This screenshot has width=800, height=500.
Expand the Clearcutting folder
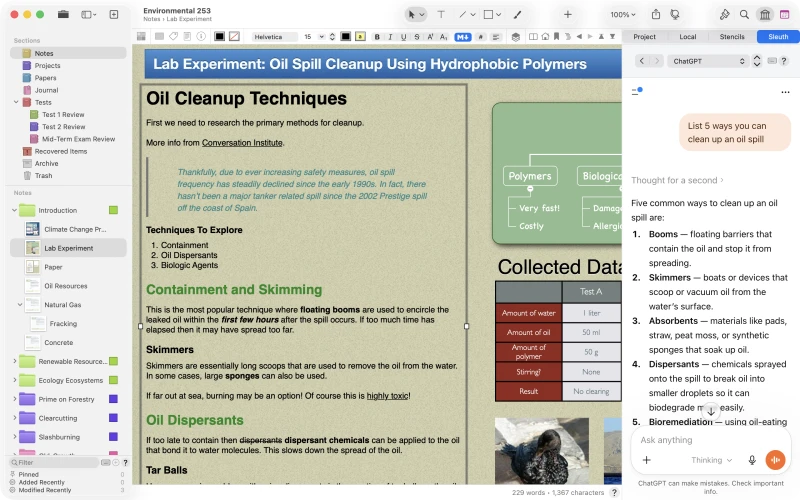coord(14,418)
